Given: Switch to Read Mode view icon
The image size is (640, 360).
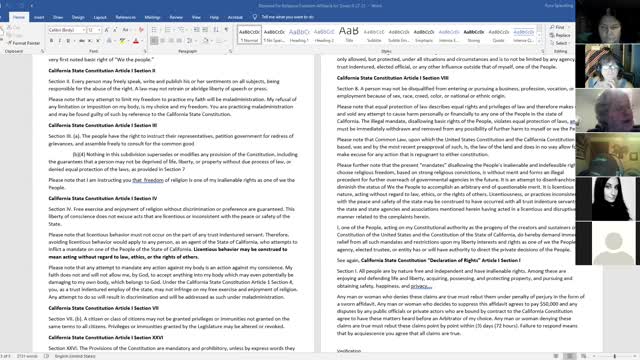Looking at the screenshot, I should [556, 356].
